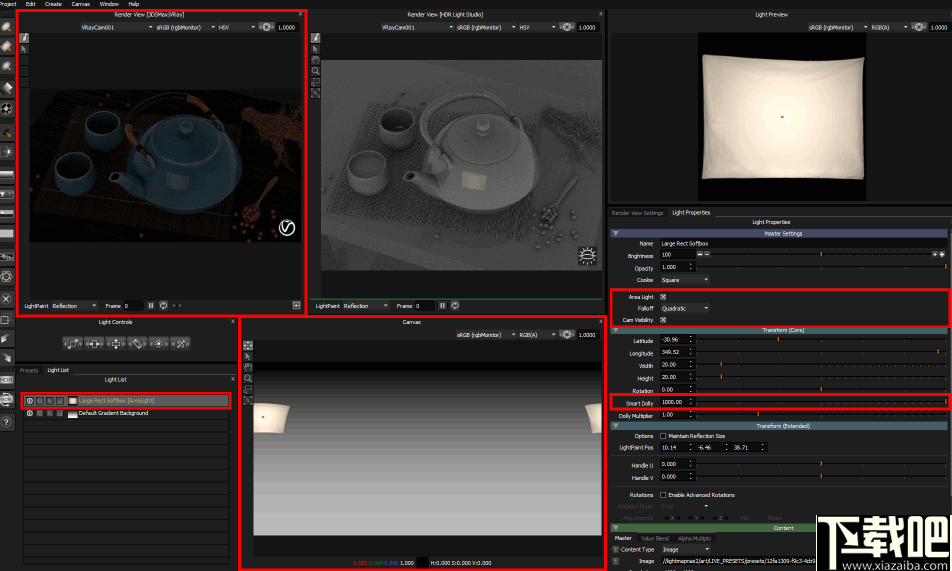Click Latitude slider handle
The image size is (952, 571).
778,340
